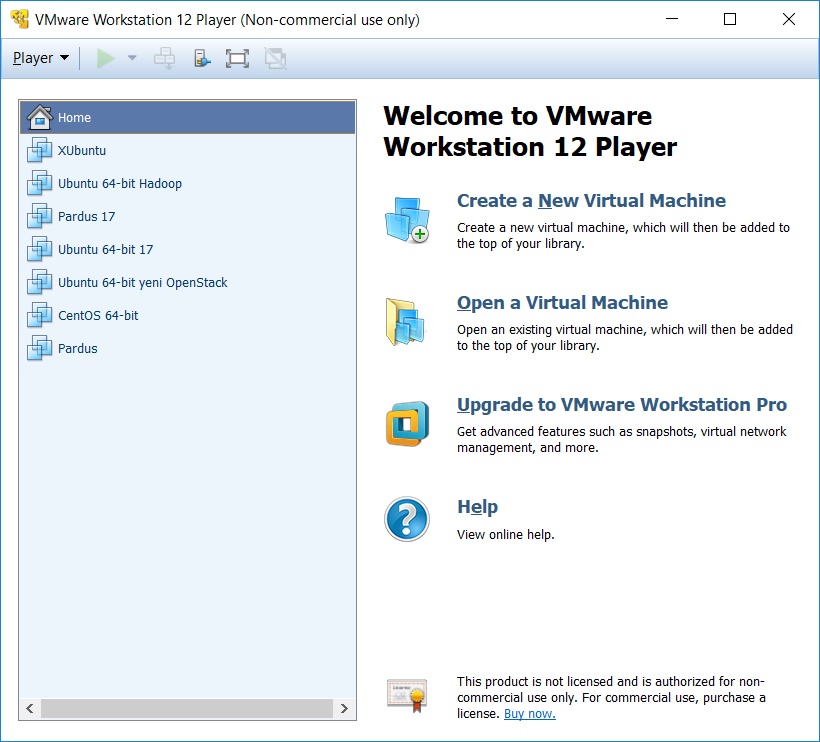Click Create a New Virtual Machine link
This screenshot has height=742, width=820.
click(591, 201)
